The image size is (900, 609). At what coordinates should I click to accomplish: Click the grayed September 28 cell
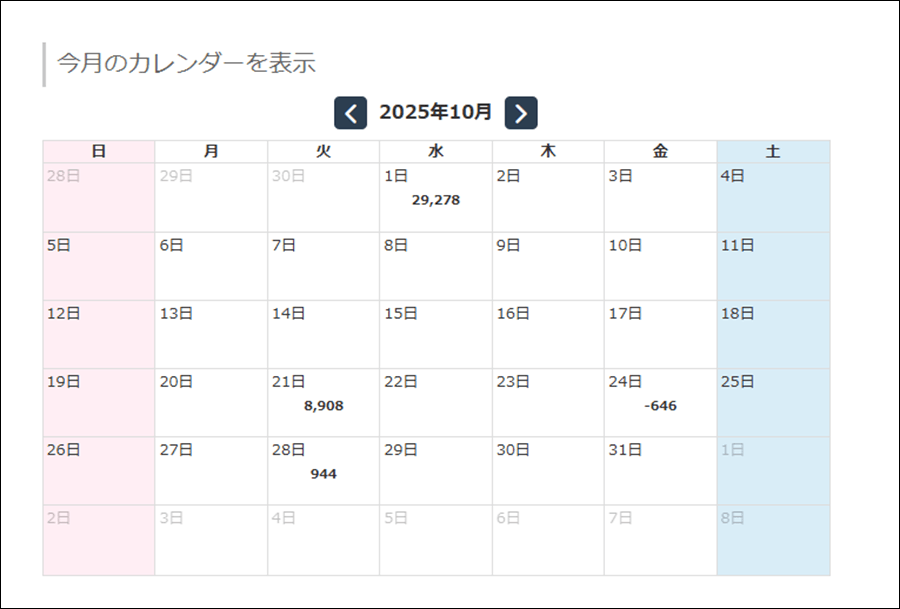click(98, 198)
